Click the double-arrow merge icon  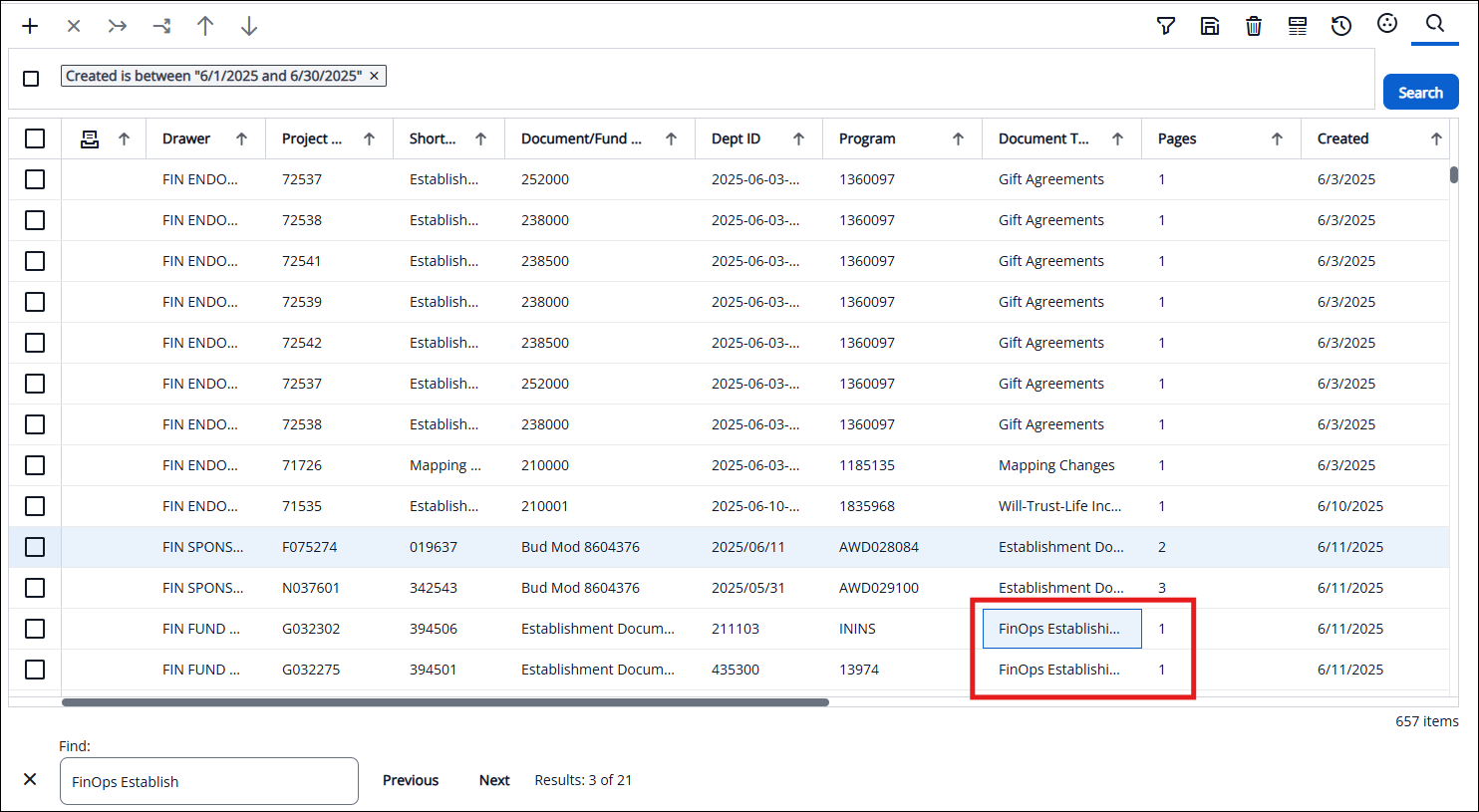[118, 26]
